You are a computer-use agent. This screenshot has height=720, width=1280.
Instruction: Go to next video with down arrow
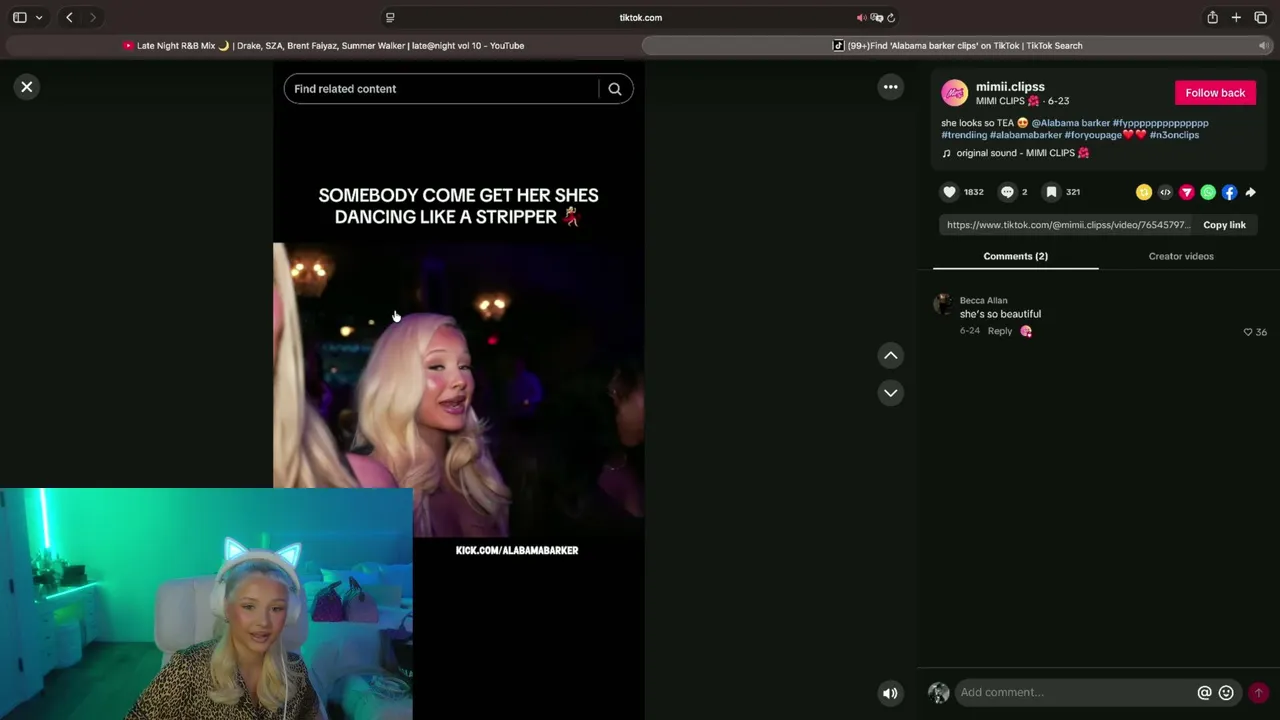tap(890, 393)
